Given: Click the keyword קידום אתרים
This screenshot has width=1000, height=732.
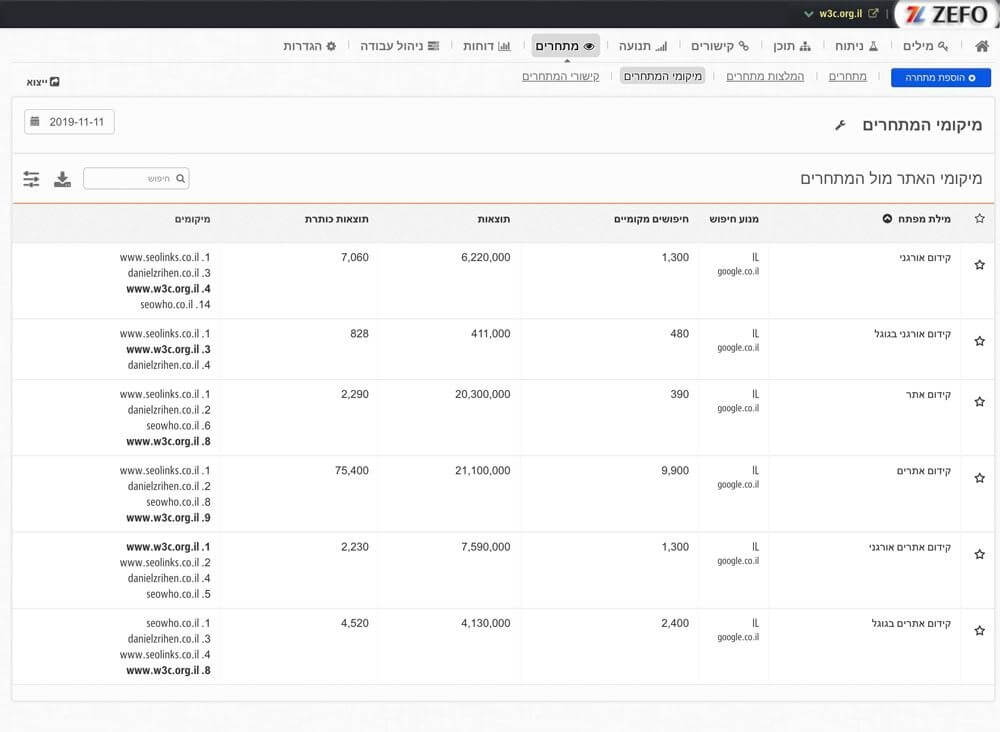Looking at the screenshot, I should pyautogui.click(x=924, y=471).
